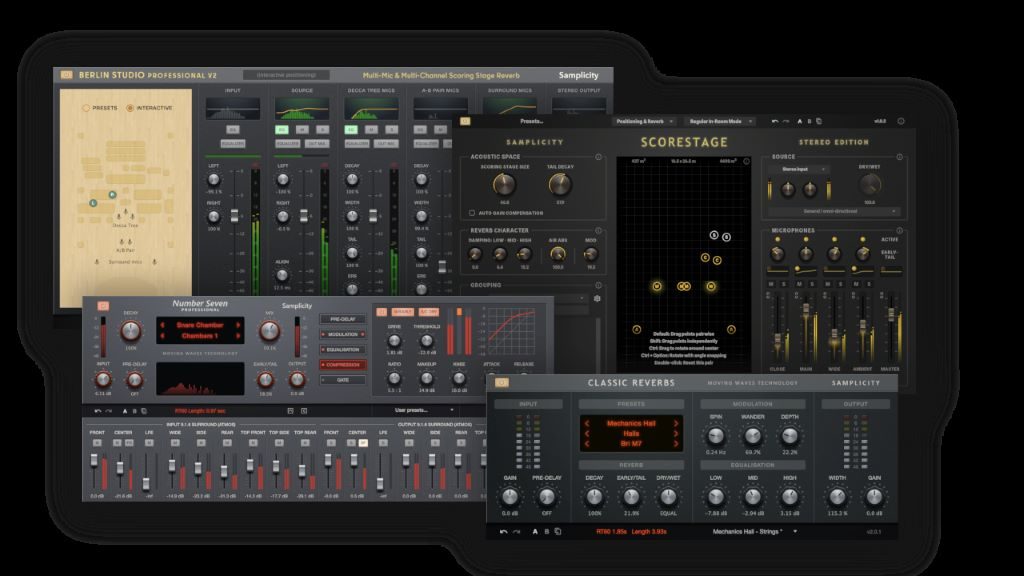Open Interactive positioning dropdown in Berlin Studio

point(287,75)
